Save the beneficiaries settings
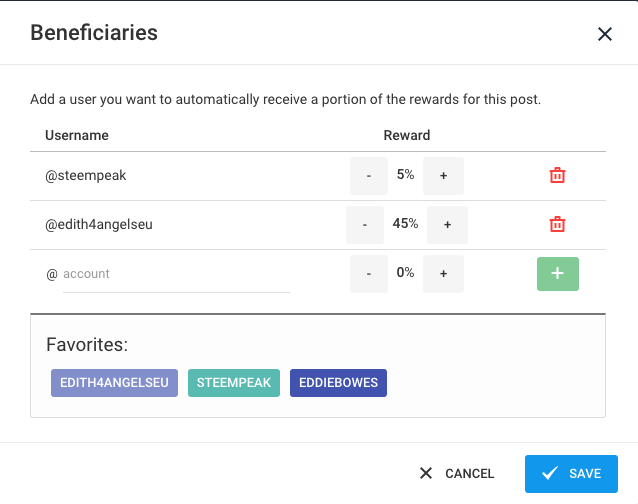 click(571, 474)
